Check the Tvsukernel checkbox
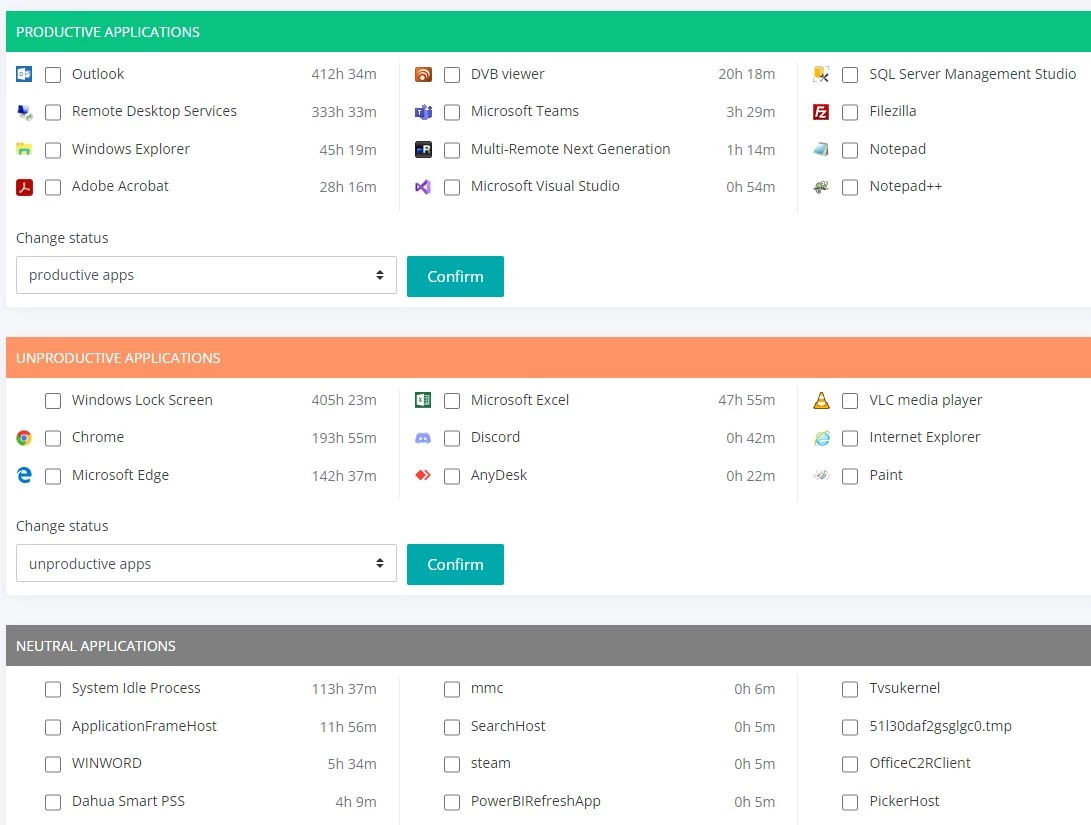The width and height of the screenshot is (1091, 825). tap(850, 689)
